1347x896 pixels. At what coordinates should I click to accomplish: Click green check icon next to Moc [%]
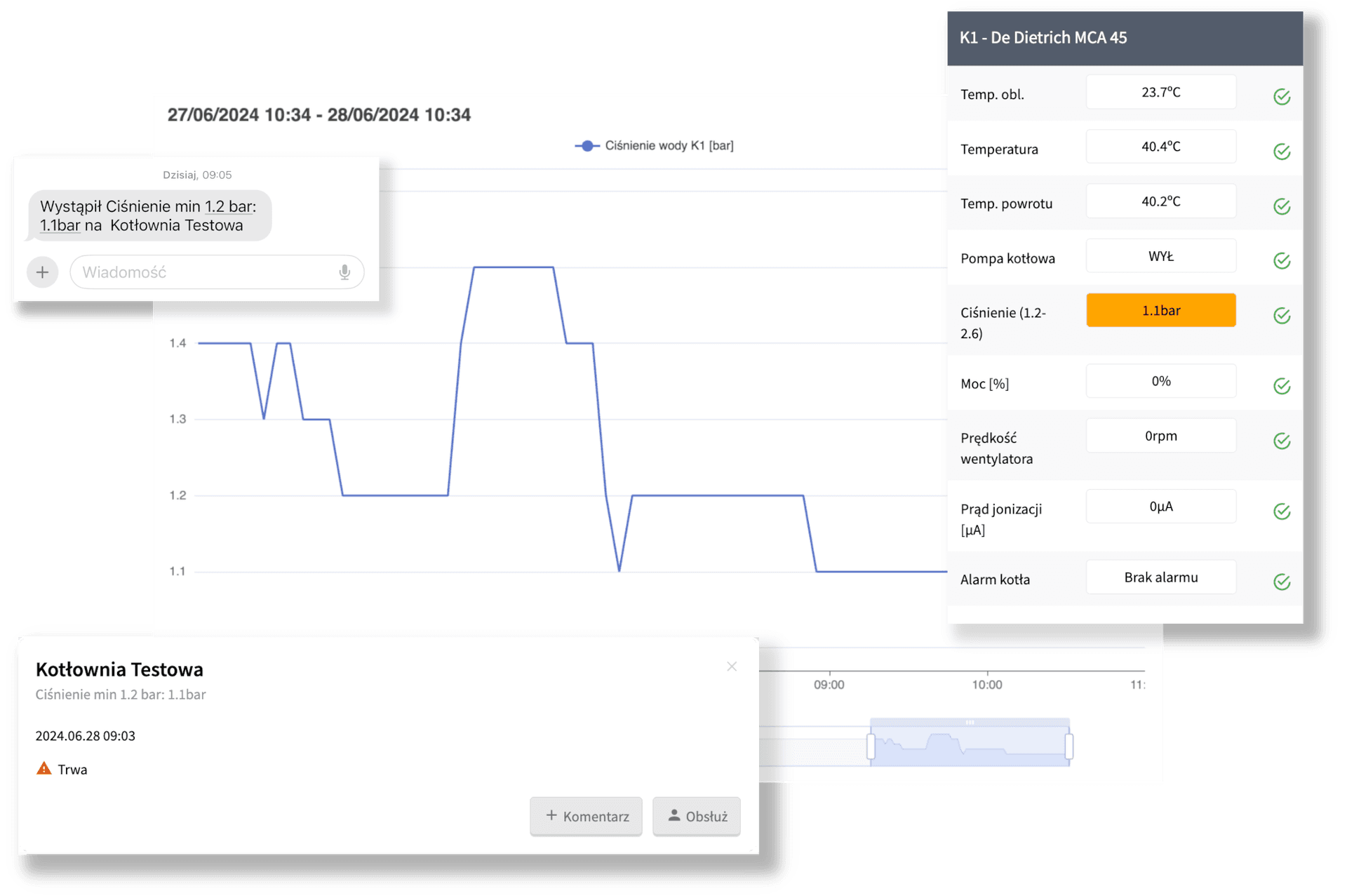click(1281, 386)
